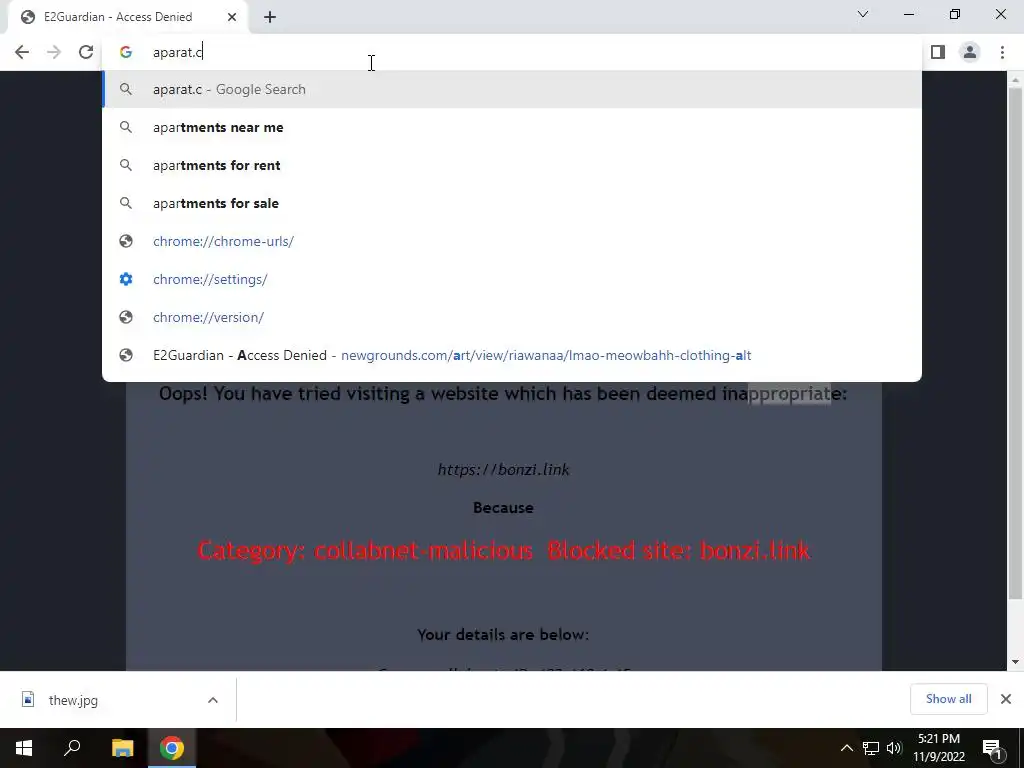This screenshot has height=768, width=1024.
Task: Click the page vertical scrollbar thumb
Action: click(1015, 344)
